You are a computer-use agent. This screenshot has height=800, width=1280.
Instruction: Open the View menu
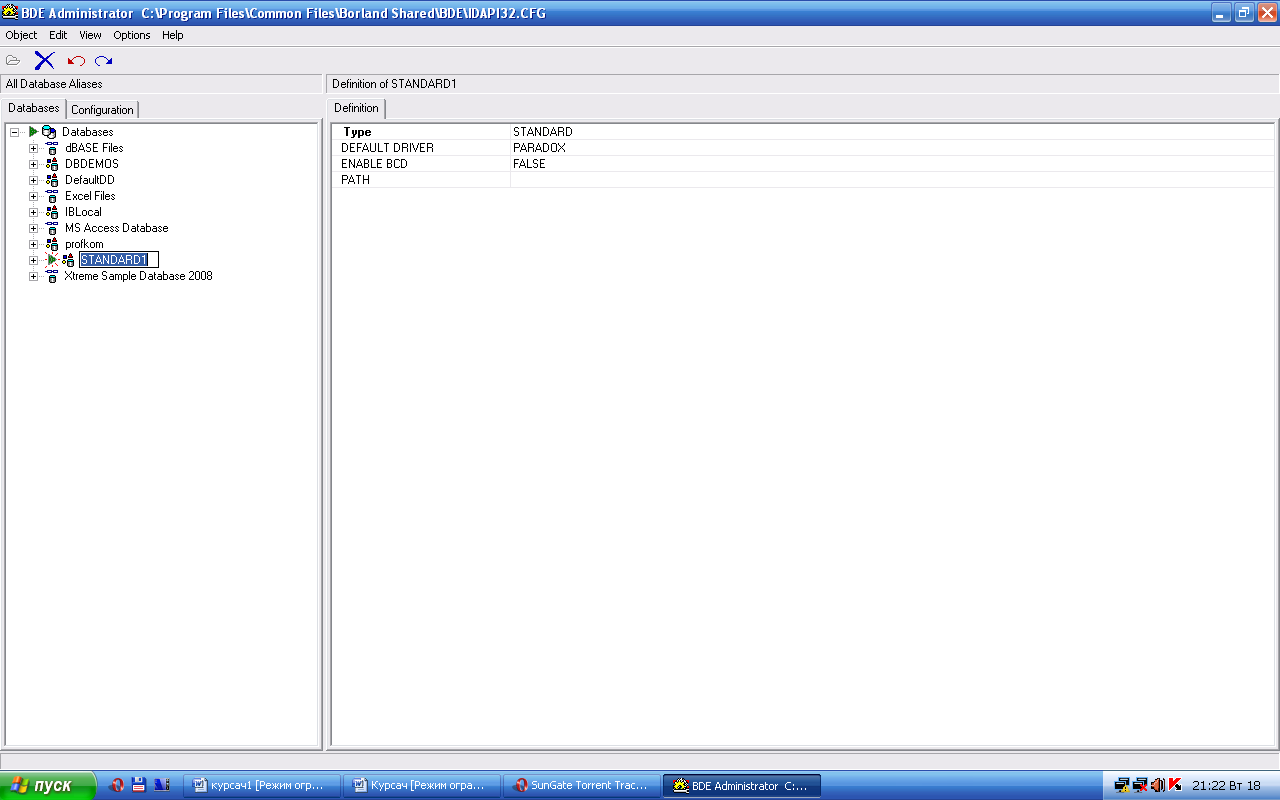[90, 35]
